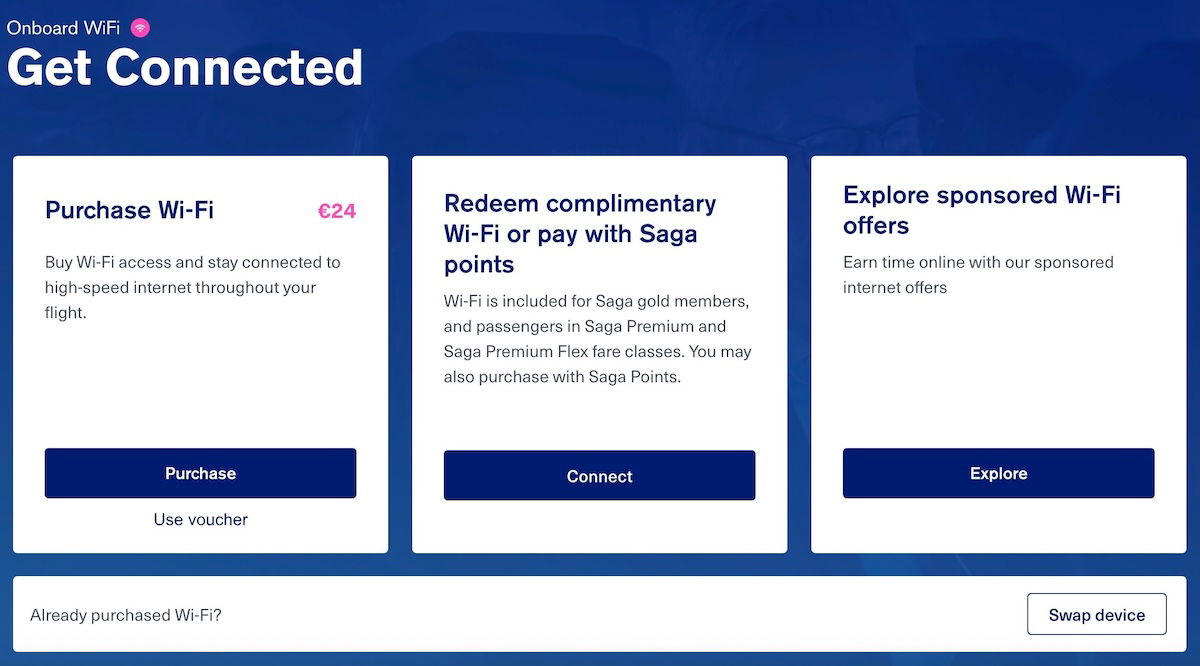The image size is (1200, 666).
Task: Click the Saga gold members description paragraph
Action: (597, 339)
